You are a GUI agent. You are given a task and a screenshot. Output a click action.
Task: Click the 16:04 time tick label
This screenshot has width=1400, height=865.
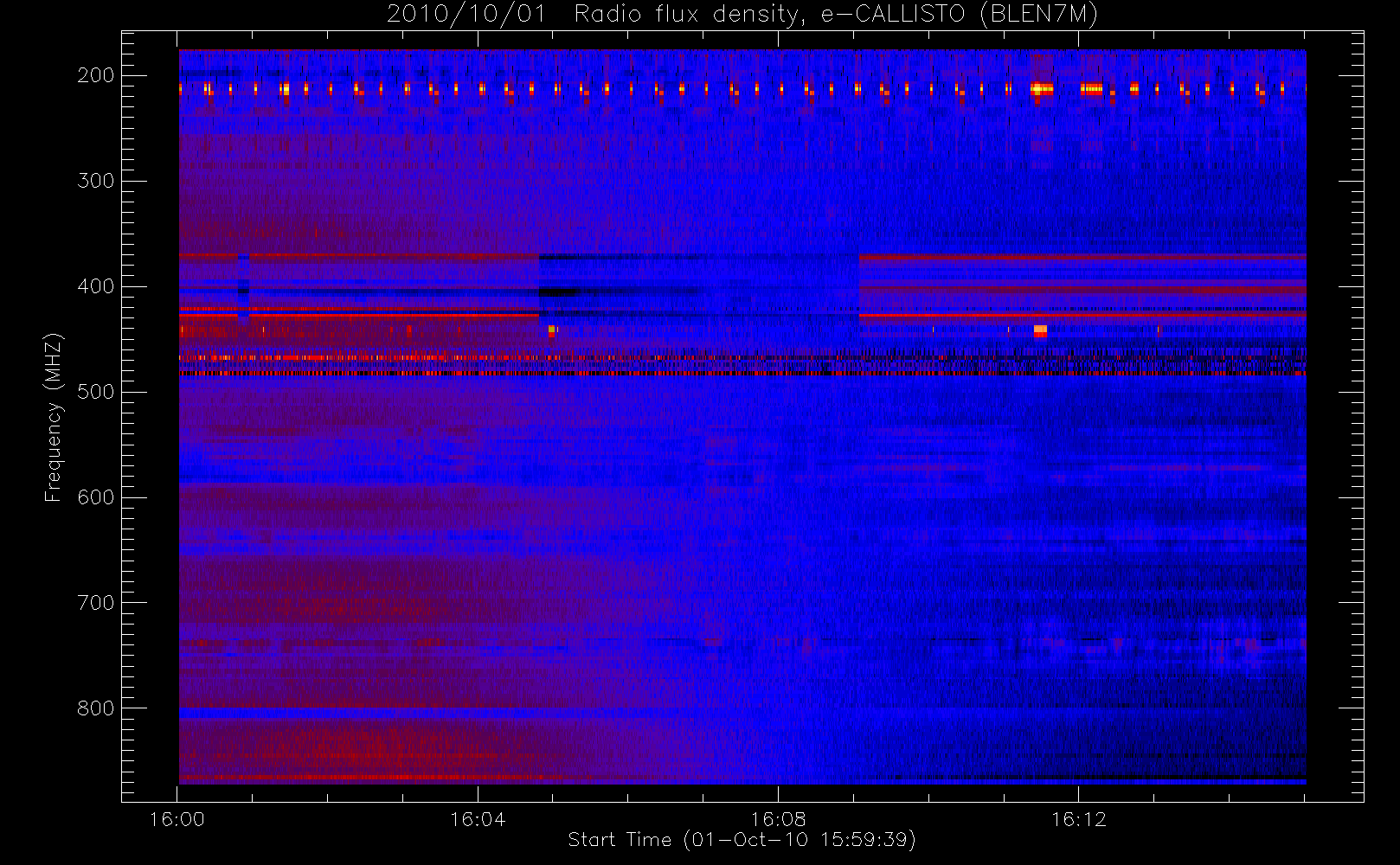pos(478,819)
